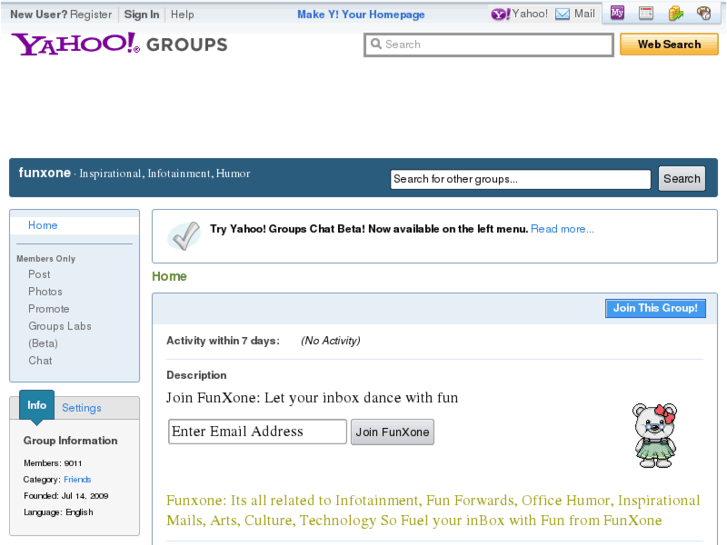727x545 pixels.
Task: Click the checkmark icon in Chat Beta notice
Action: click(x=184, y=236)
